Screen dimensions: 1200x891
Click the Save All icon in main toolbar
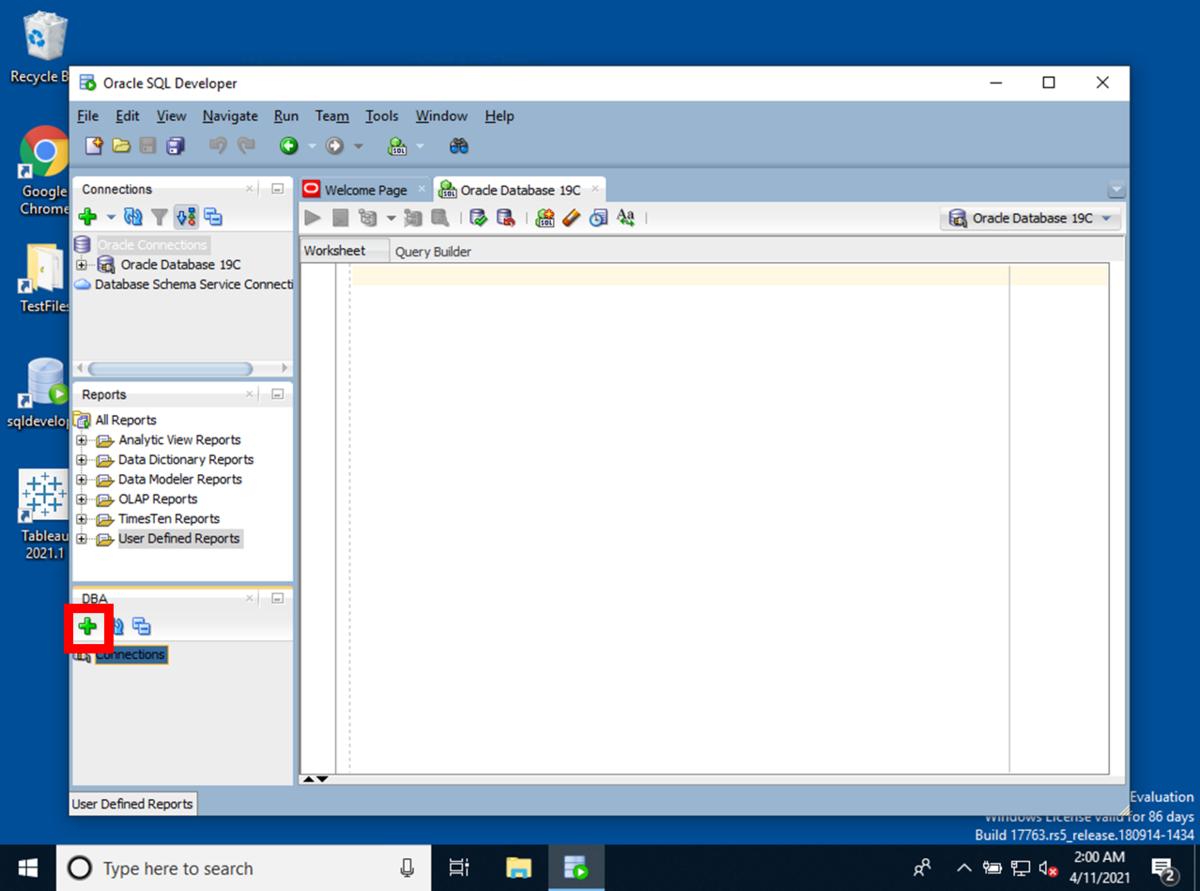[175, 146]
